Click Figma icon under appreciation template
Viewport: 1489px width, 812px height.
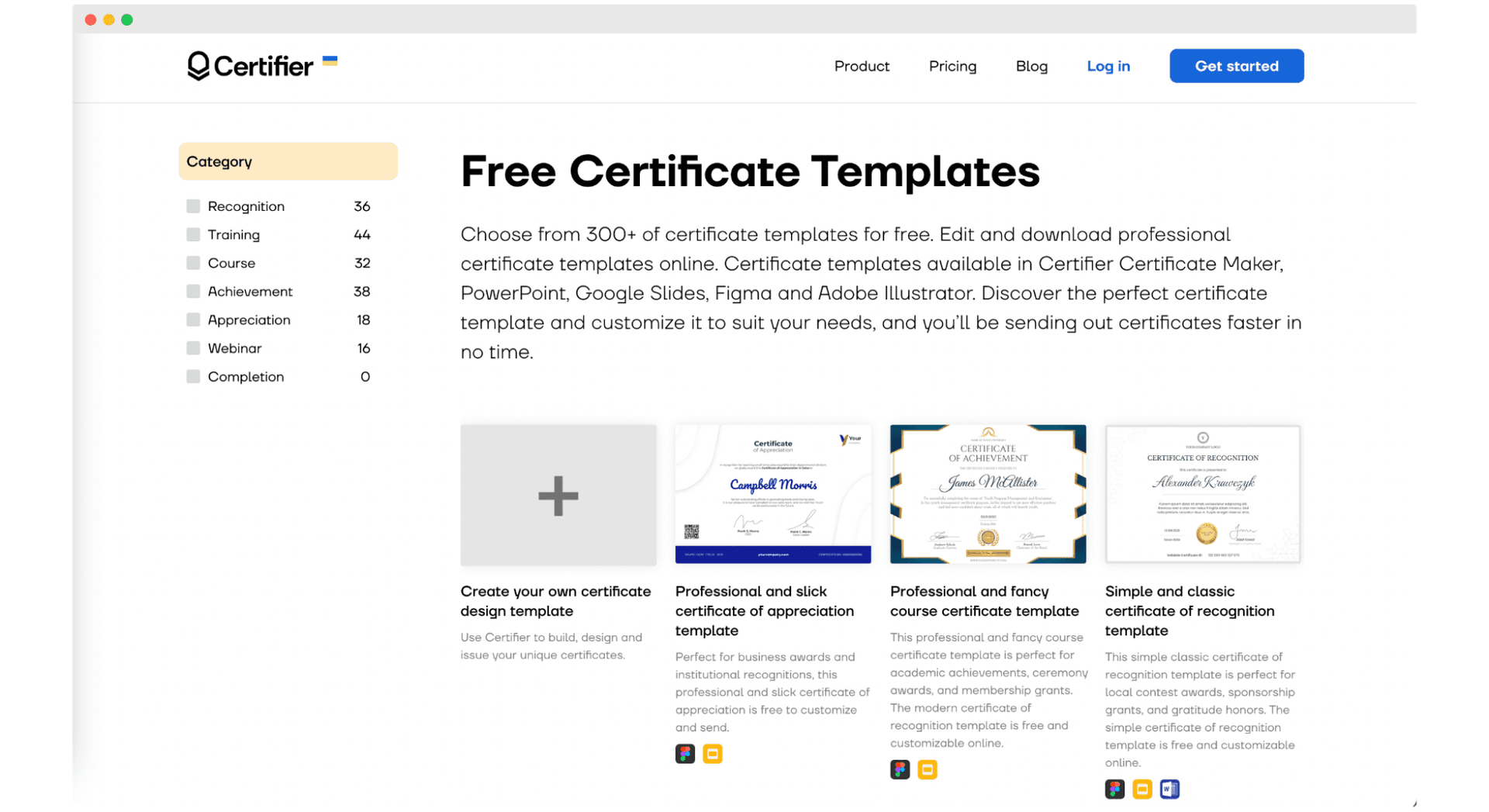tap(685, 754)
